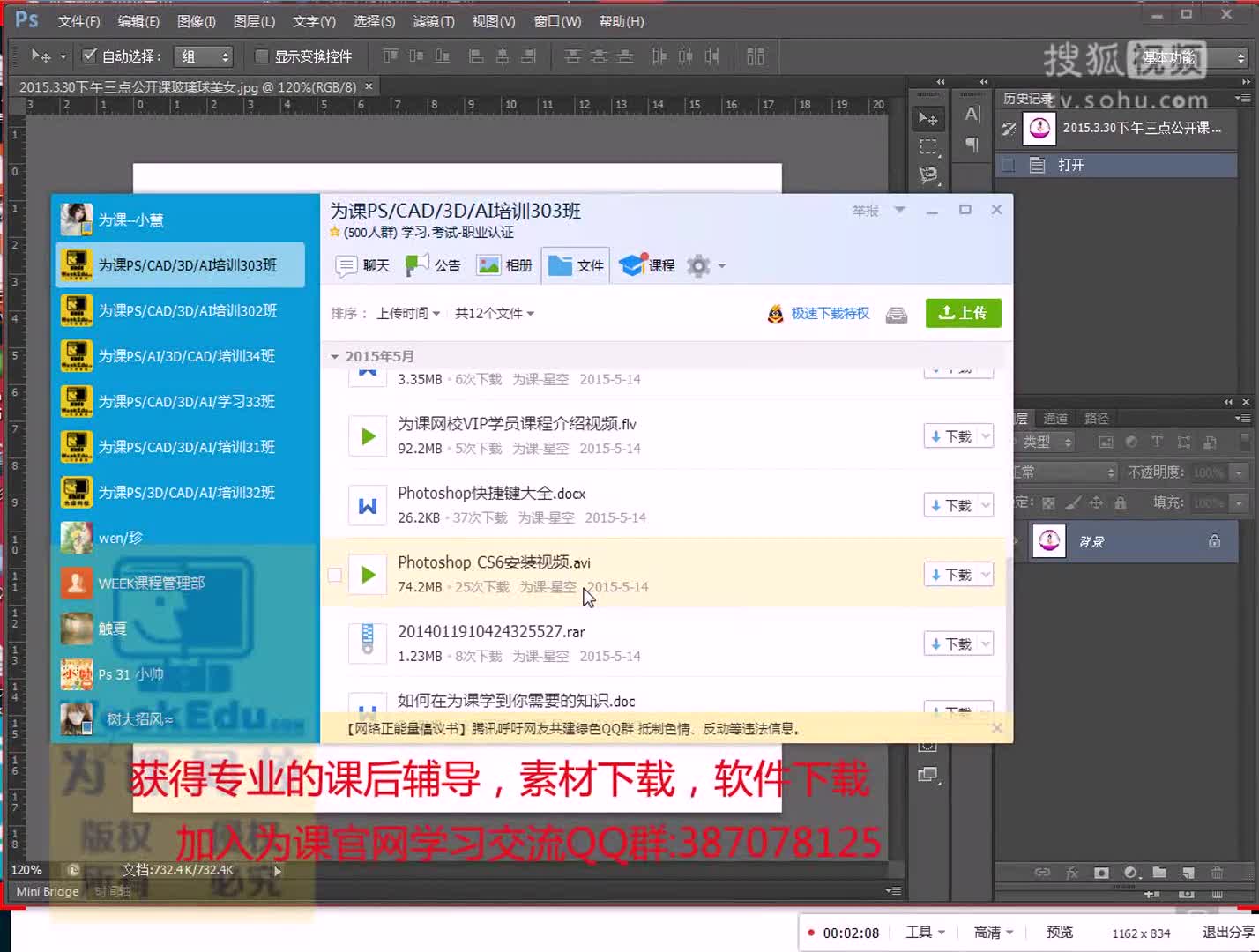
Task: Switch to the 聊天 tab
Action: [x=362, y=265]
